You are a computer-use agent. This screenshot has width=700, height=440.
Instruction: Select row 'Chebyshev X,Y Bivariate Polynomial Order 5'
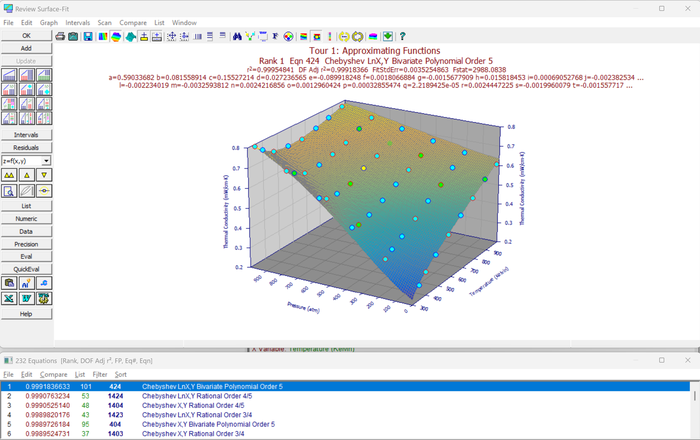[x=345, y=424]
